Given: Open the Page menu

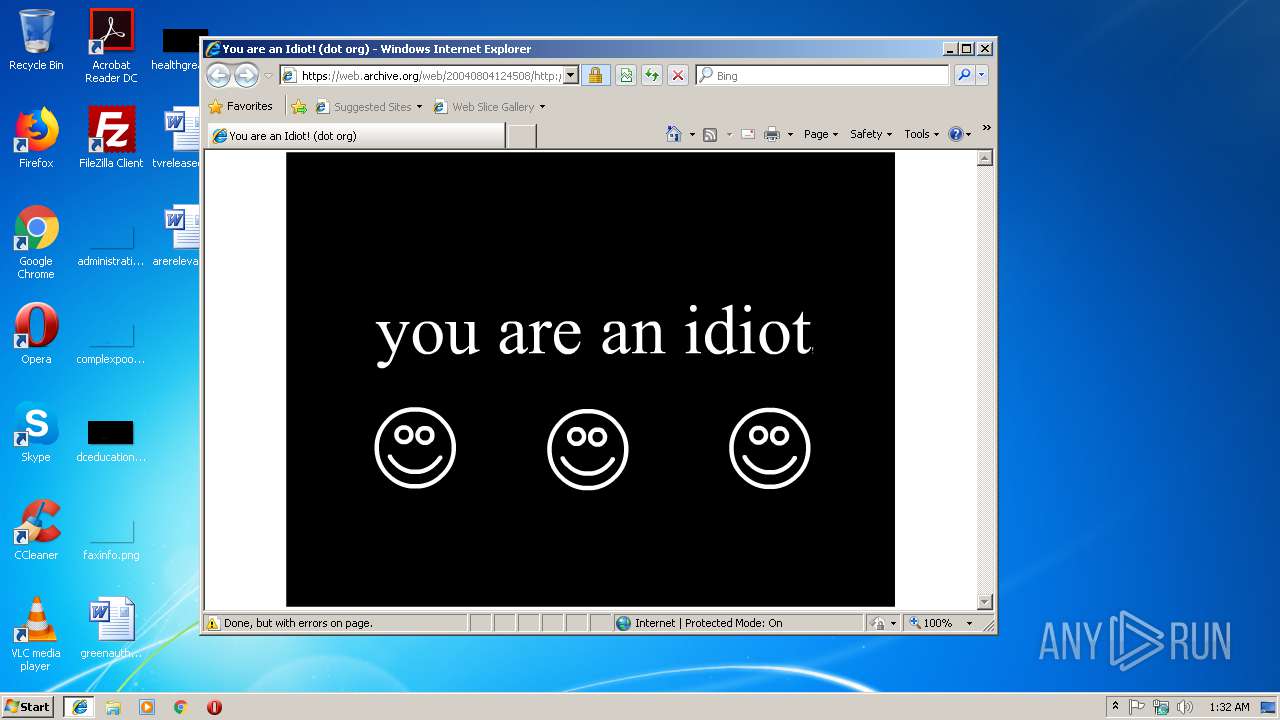Looking at the screenshot, I should [x=821, y=134].
